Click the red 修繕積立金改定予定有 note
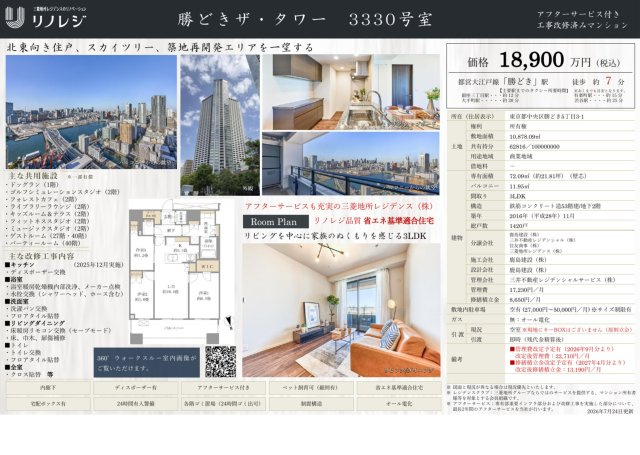The width and height of the screenshot is (640, 455). click(x=567, y=362)
